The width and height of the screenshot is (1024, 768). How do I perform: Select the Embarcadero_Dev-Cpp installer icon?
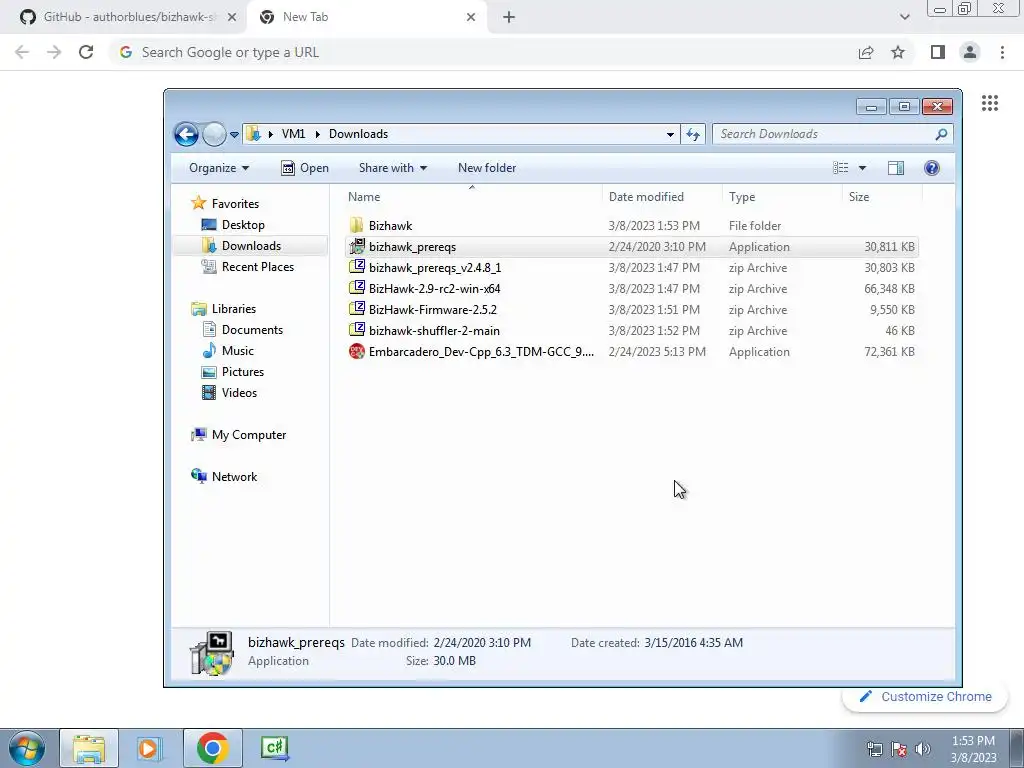pyautogui.click(x=357, y=351)
